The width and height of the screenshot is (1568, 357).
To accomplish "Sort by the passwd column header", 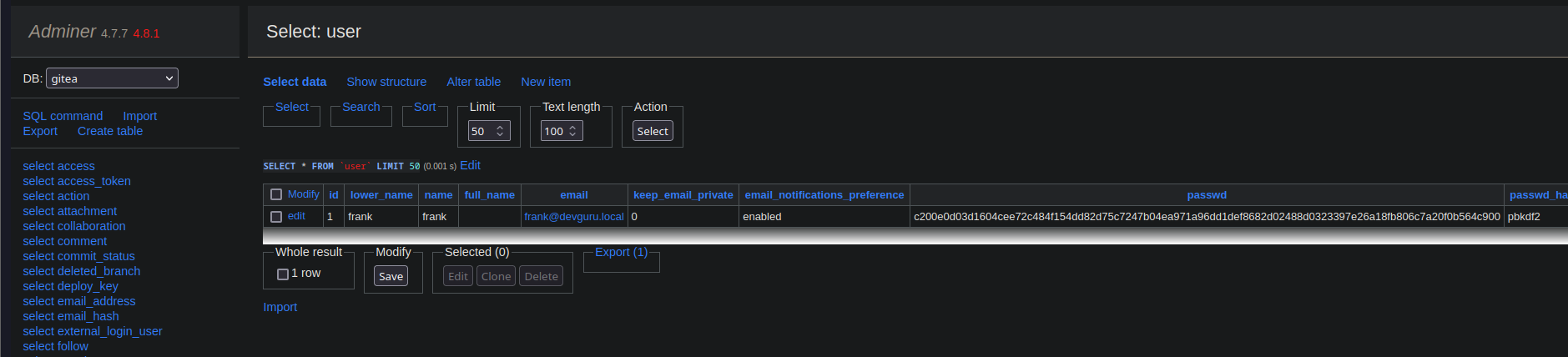I will (1207, 194).
